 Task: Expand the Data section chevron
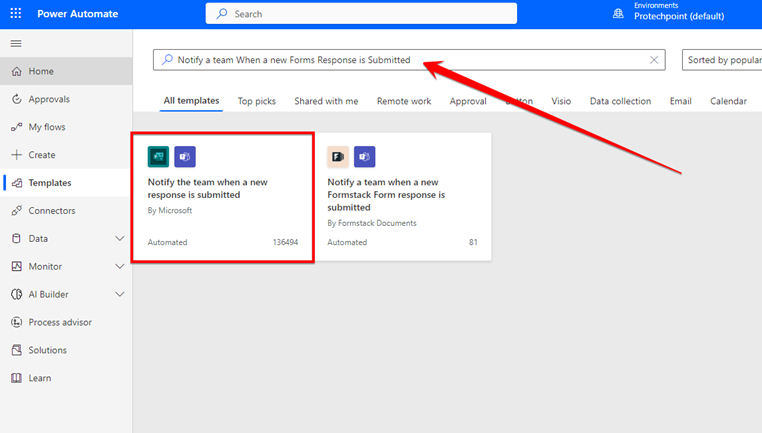pyautogui.click(x=120, y=239)
